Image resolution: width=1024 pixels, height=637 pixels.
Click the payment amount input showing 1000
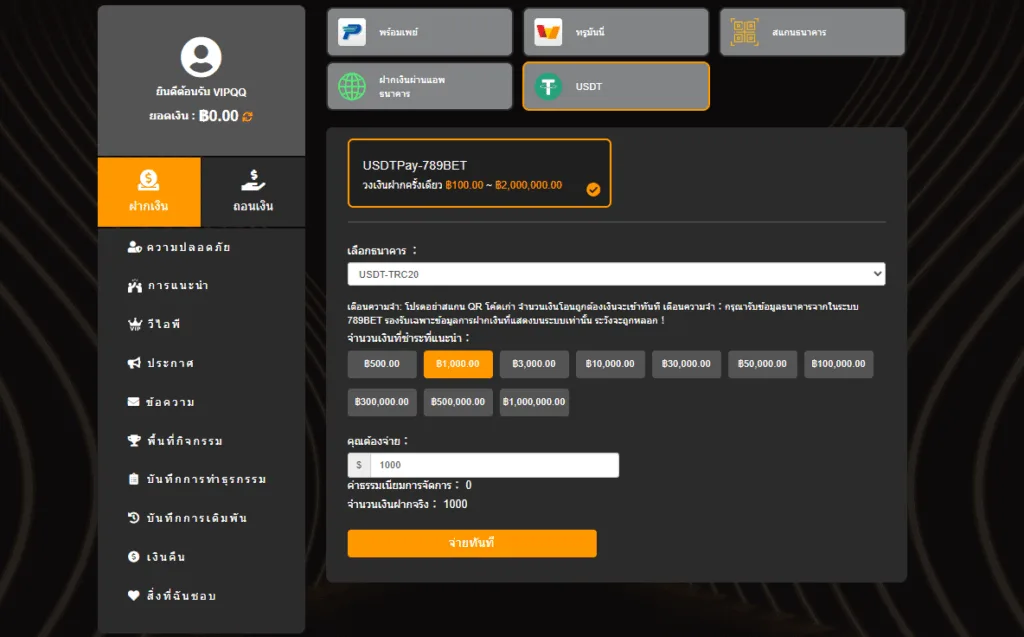pyautogui.click(x=494, y=465)
